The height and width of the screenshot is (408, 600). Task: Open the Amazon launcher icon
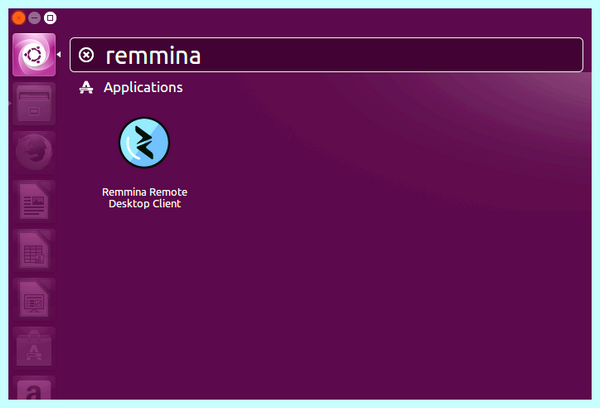coord(34,388)
